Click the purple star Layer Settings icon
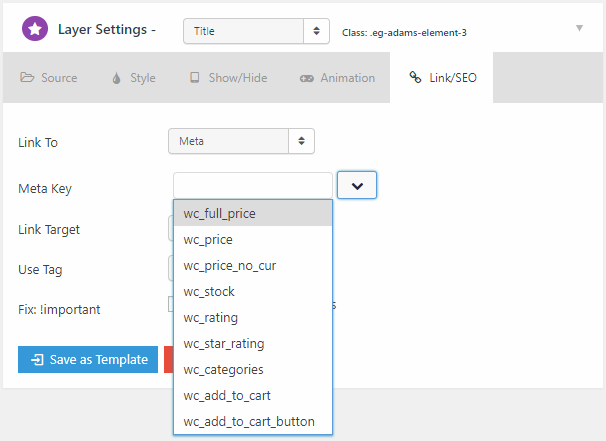The image size is (606, 441). [x=35, y=29]
